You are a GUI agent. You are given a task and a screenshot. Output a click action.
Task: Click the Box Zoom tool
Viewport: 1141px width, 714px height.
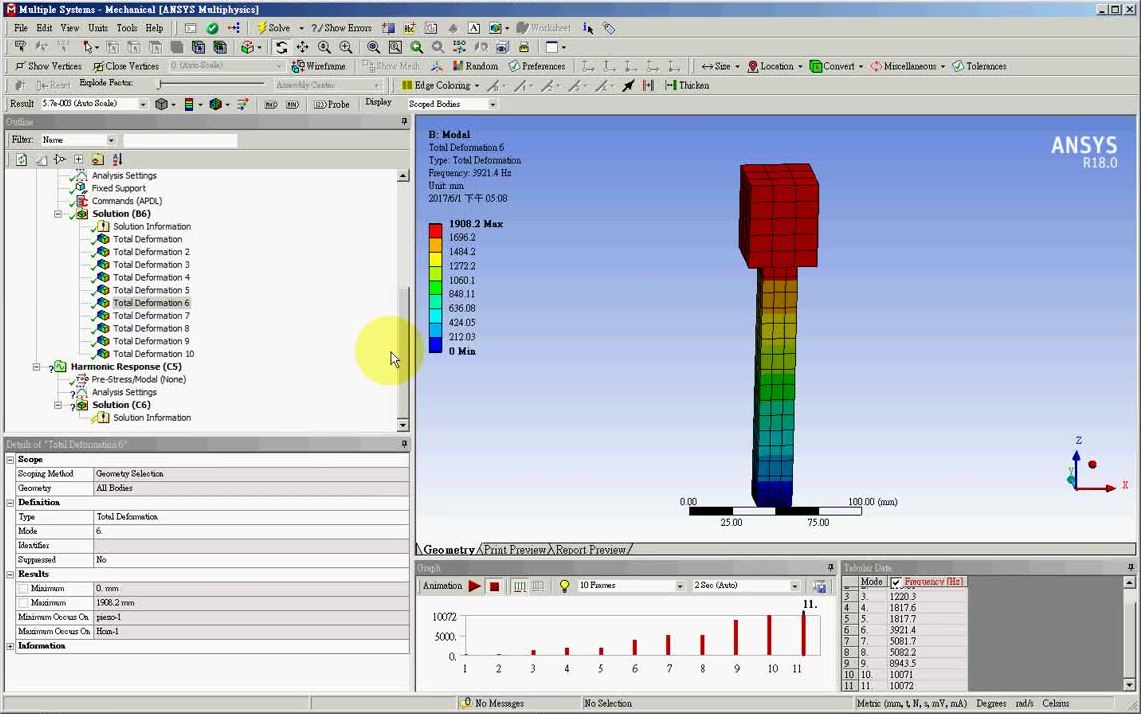click(x=346, y=47)
